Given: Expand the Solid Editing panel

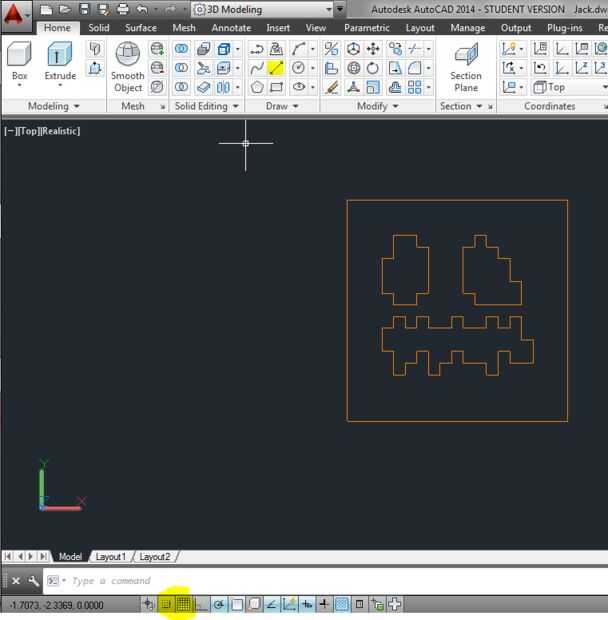Looking at the screenshot, I should click(x=207, y=106).
